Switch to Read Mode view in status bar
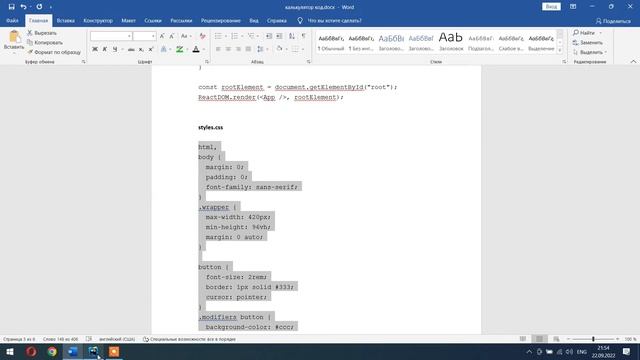Viewport: 640px width, 360px height. click(x=523, y=339)
